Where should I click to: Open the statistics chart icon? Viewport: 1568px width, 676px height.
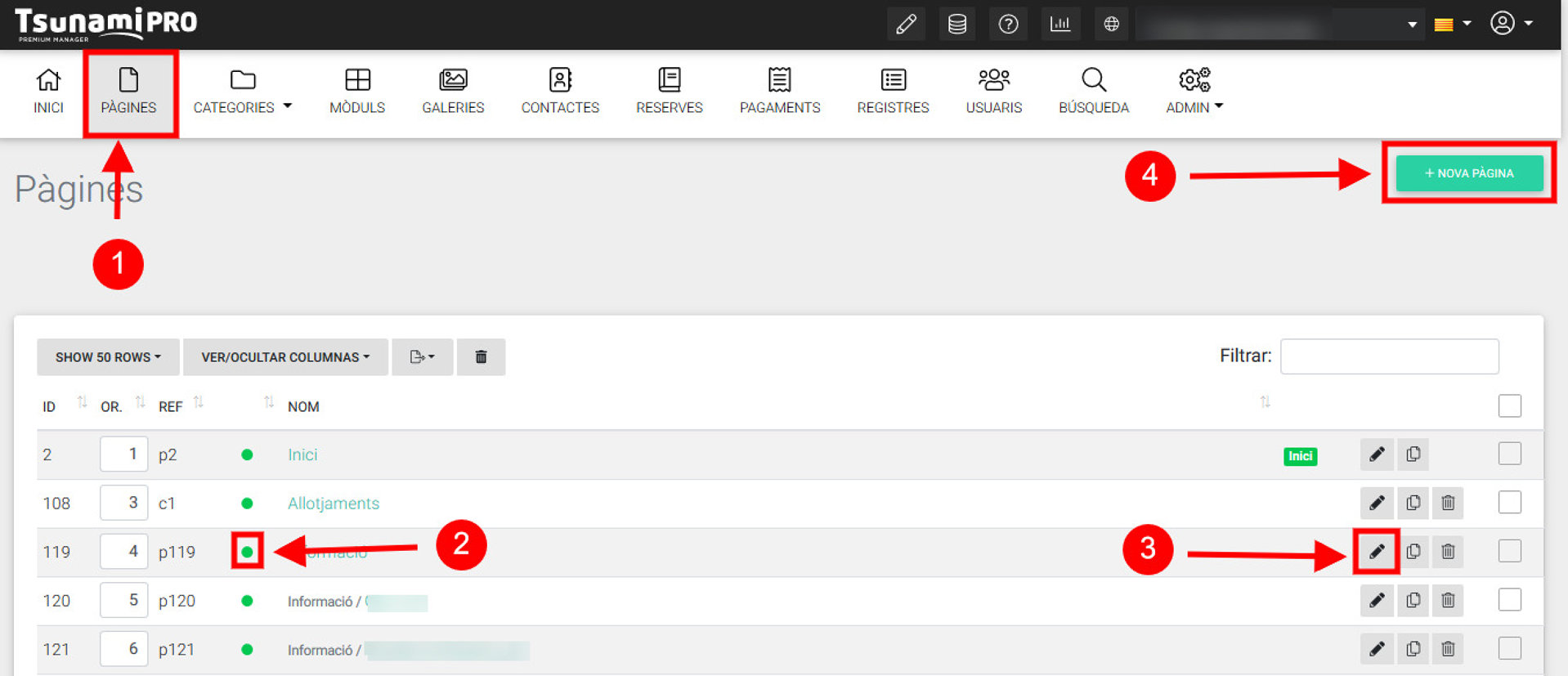(1060, 25)
